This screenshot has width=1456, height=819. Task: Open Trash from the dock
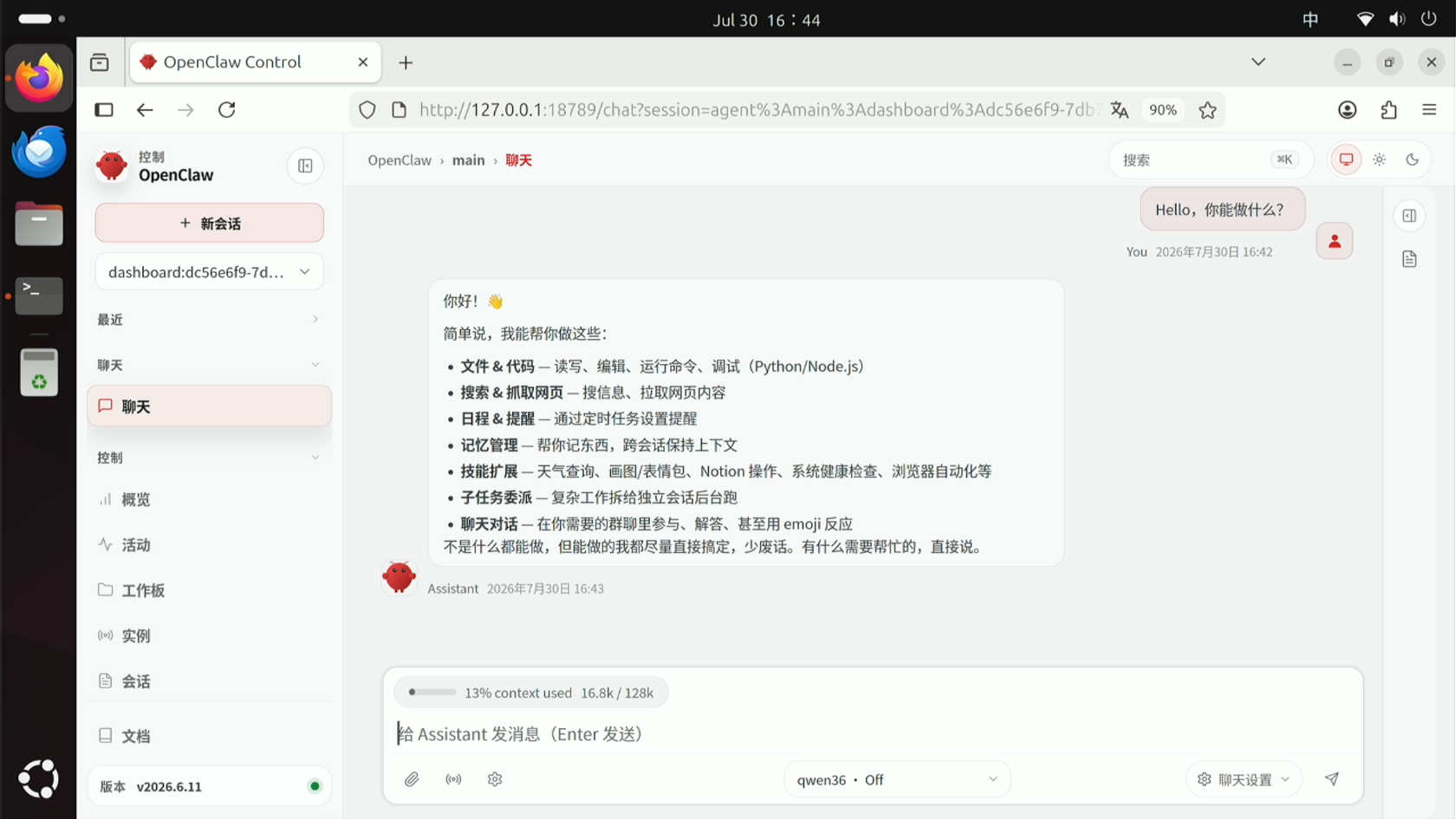pos(39,374)
